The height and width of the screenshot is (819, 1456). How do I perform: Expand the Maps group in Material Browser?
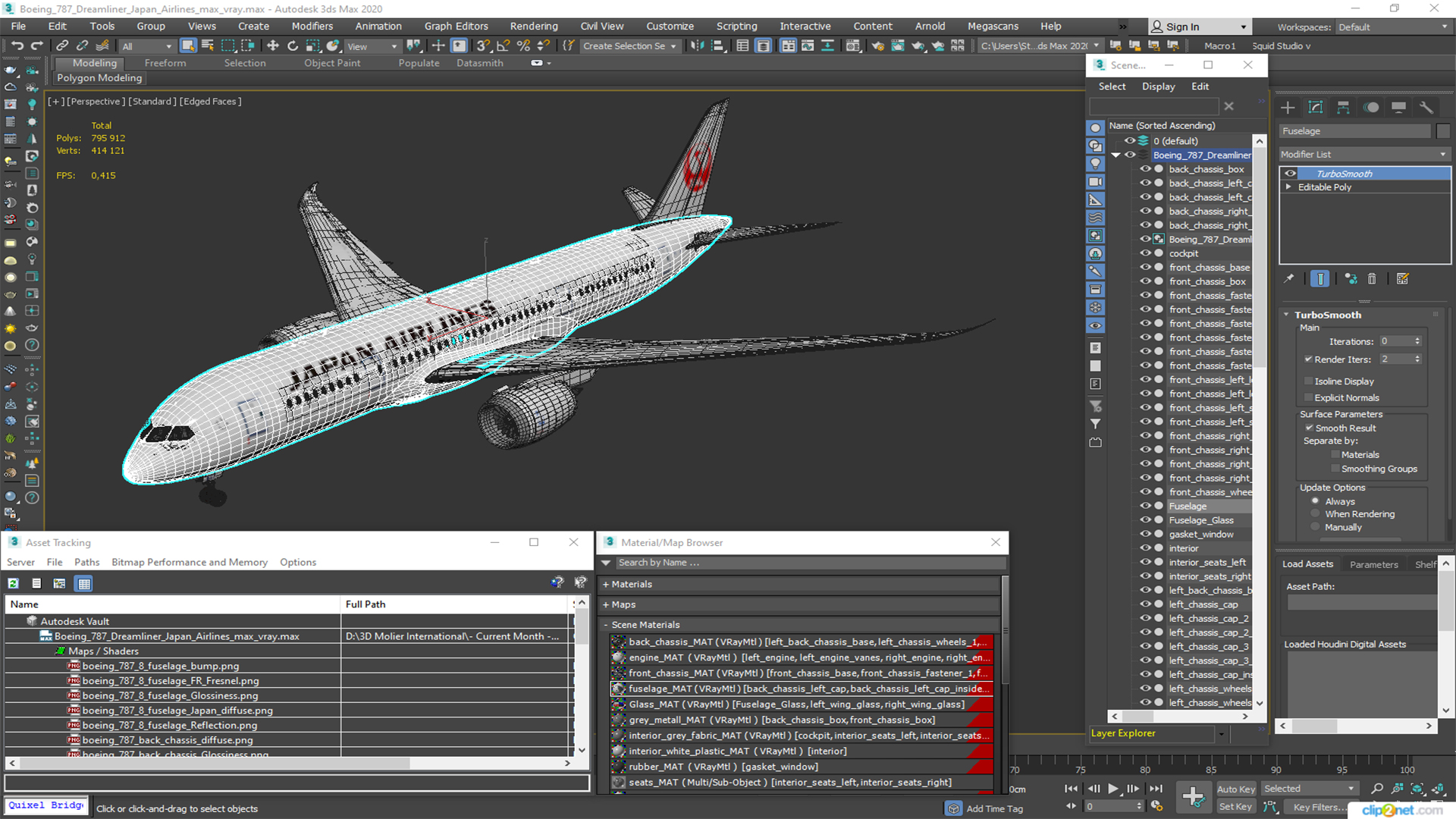coord(606,604)
